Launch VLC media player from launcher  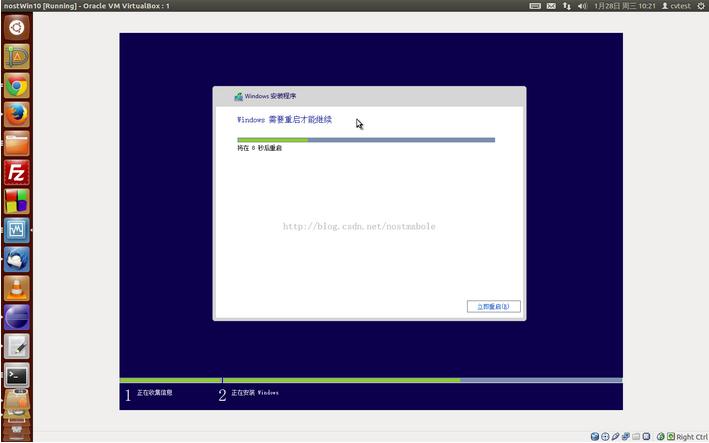pos(17,288)
